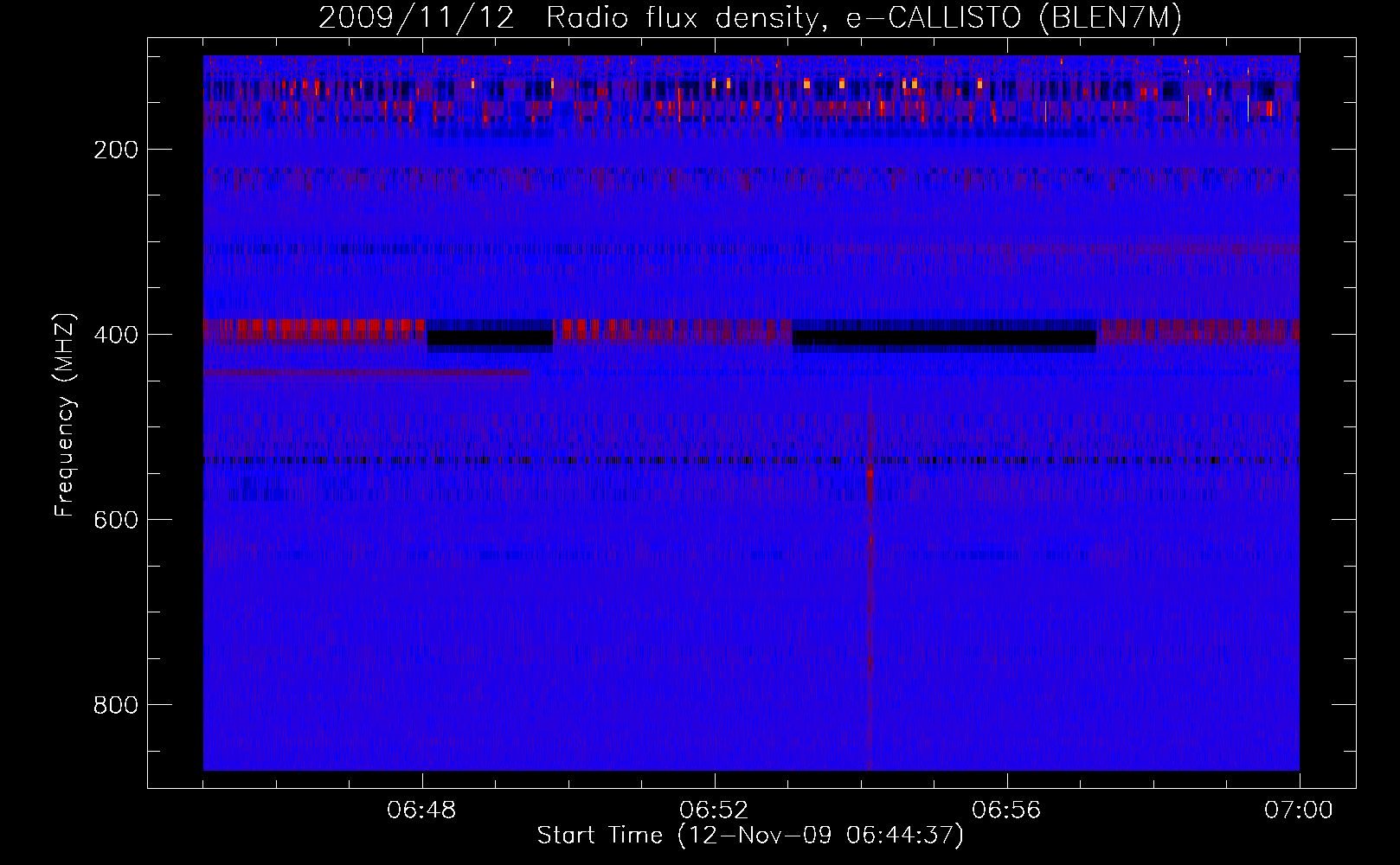Click the short black data gap near 06:48

coord(490,337)
